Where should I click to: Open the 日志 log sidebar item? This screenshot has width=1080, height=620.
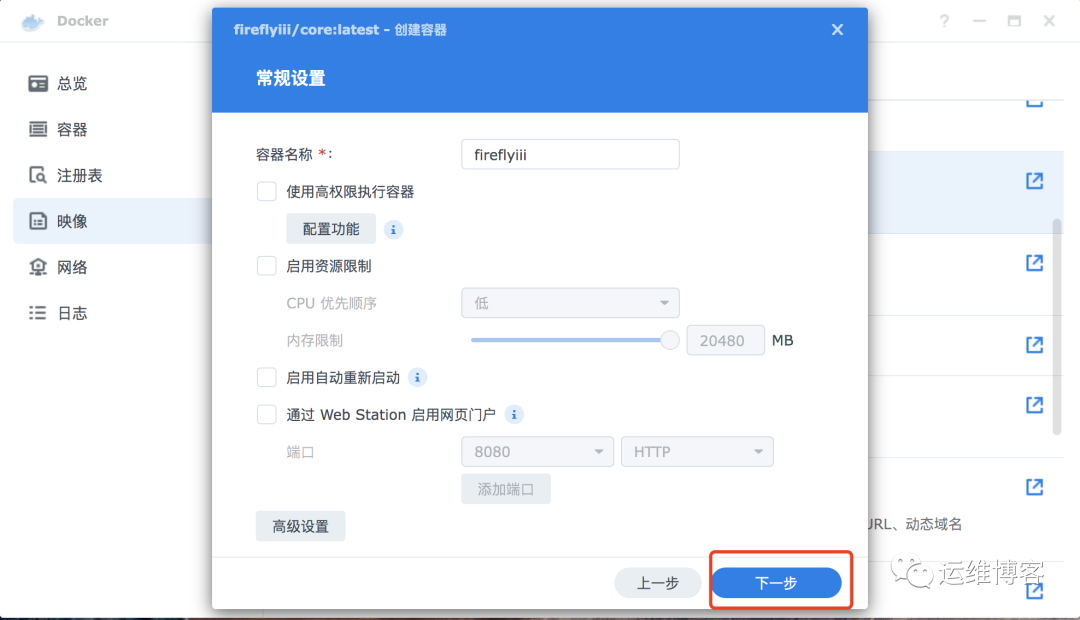pos(112,313)
